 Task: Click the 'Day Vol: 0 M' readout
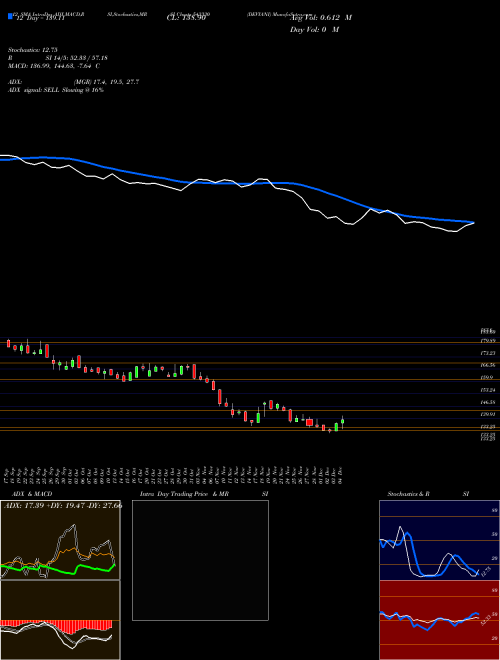point(314,29)
